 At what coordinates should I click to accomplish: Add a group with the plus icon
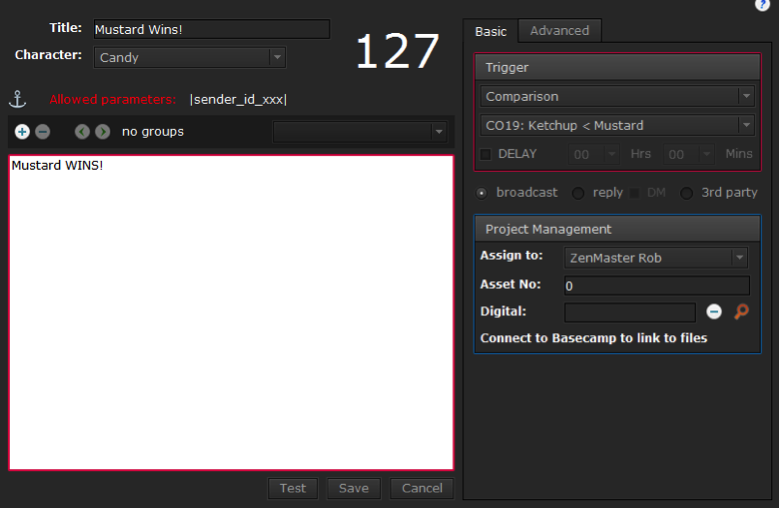coord(22,132)
